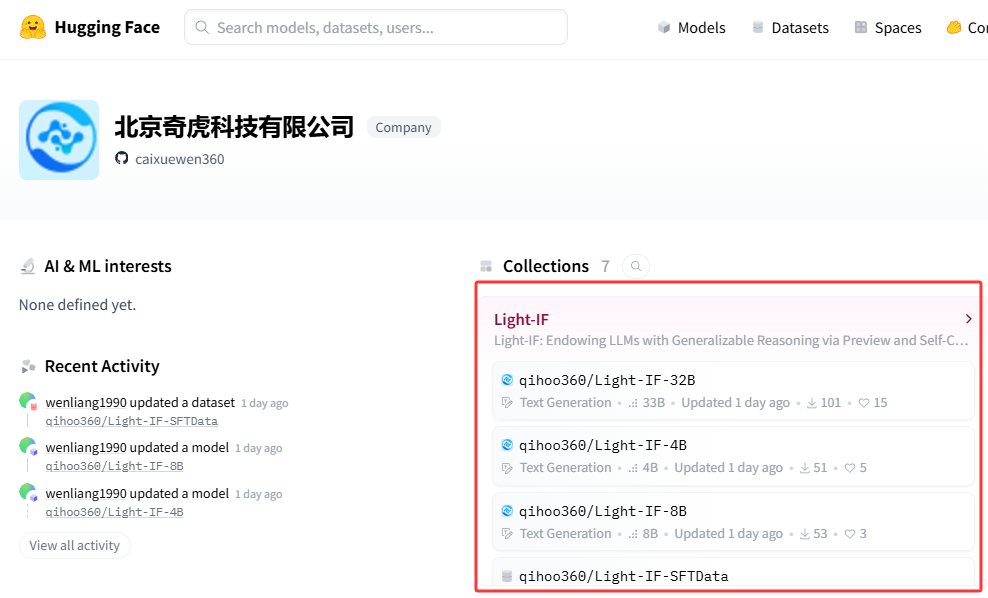Click the avatar icon beside Light-IF-8B in Collections

507,510
